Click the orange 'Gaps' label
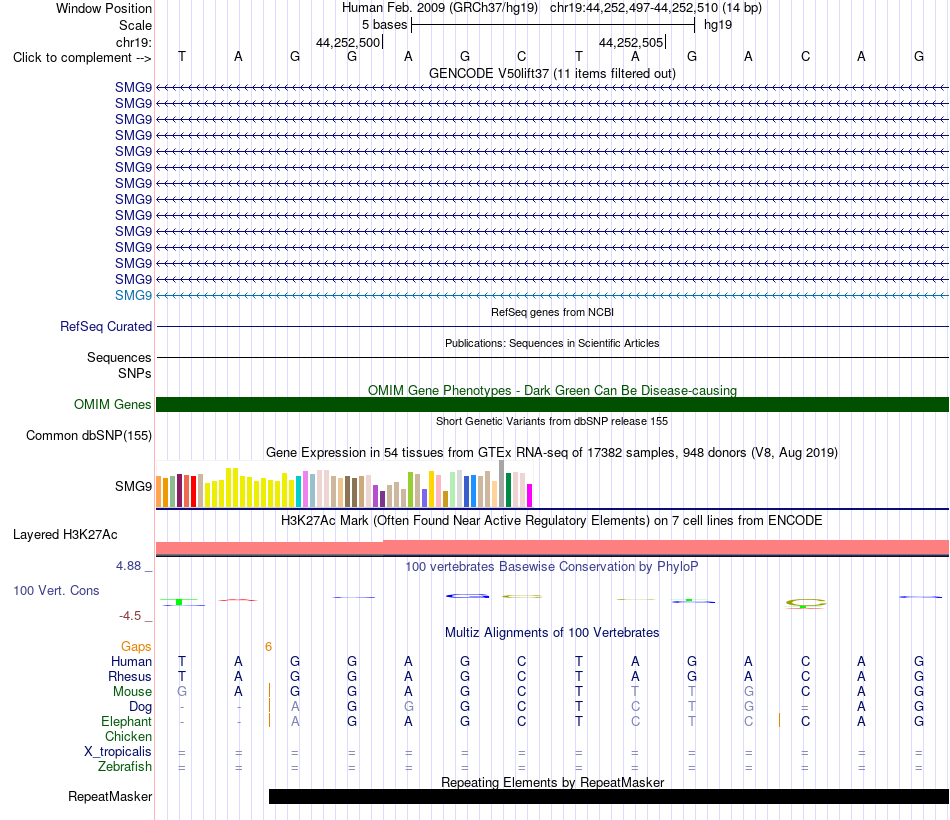 (136, 647)
